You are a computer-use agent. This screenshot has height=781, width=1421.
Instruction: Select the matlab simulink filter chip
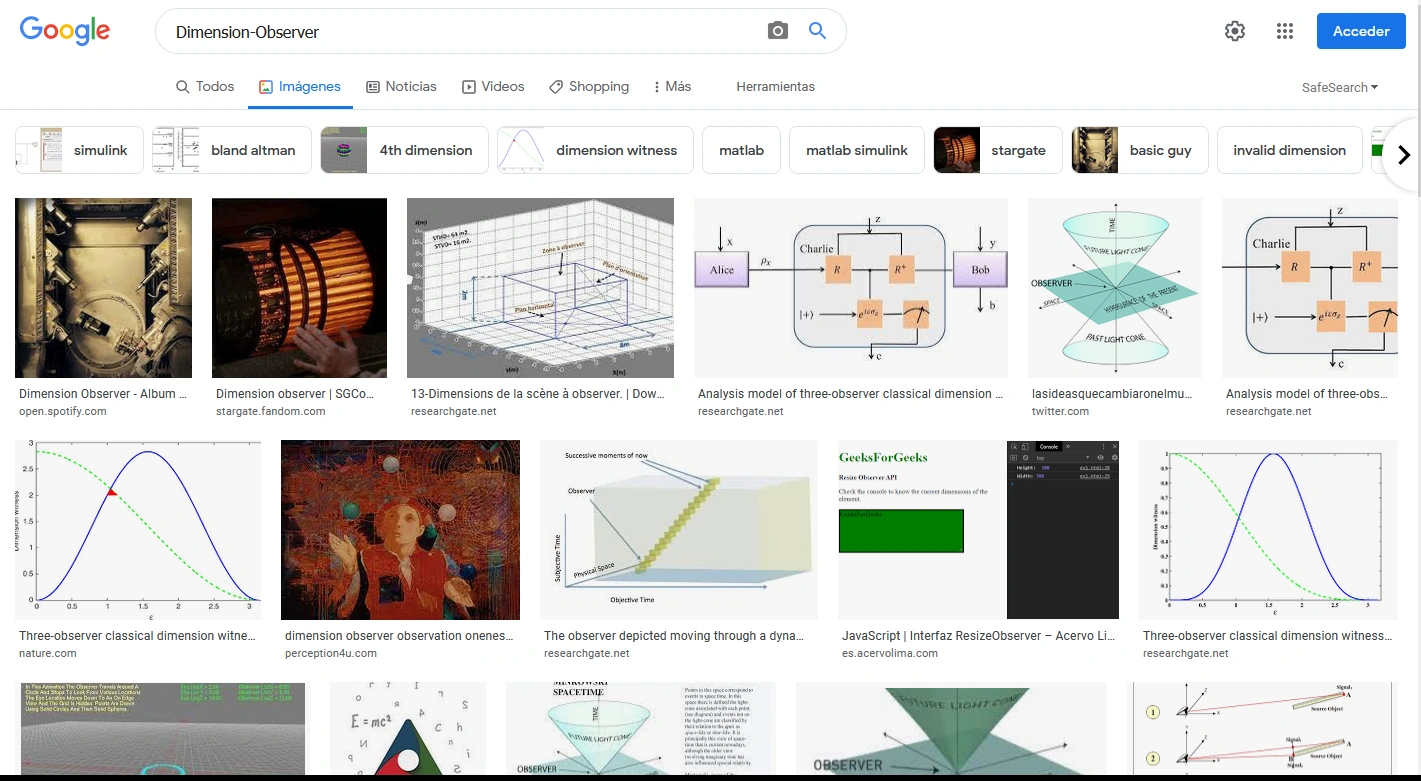click(856, 150)
